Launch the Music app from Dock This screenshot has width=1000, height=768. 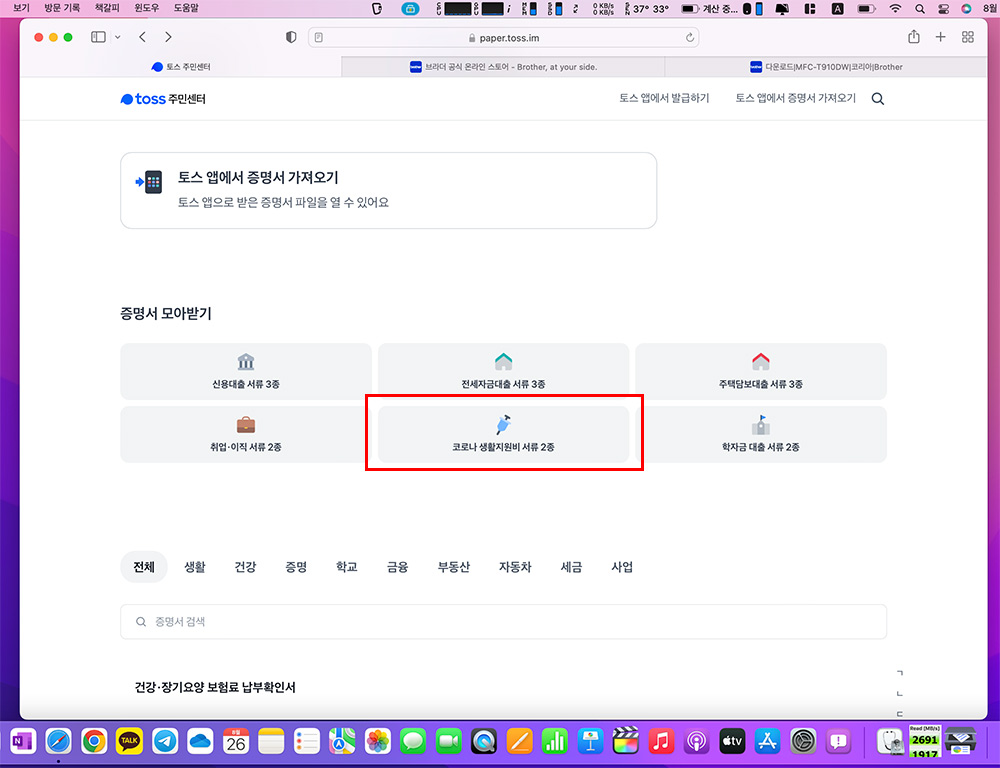661,741
